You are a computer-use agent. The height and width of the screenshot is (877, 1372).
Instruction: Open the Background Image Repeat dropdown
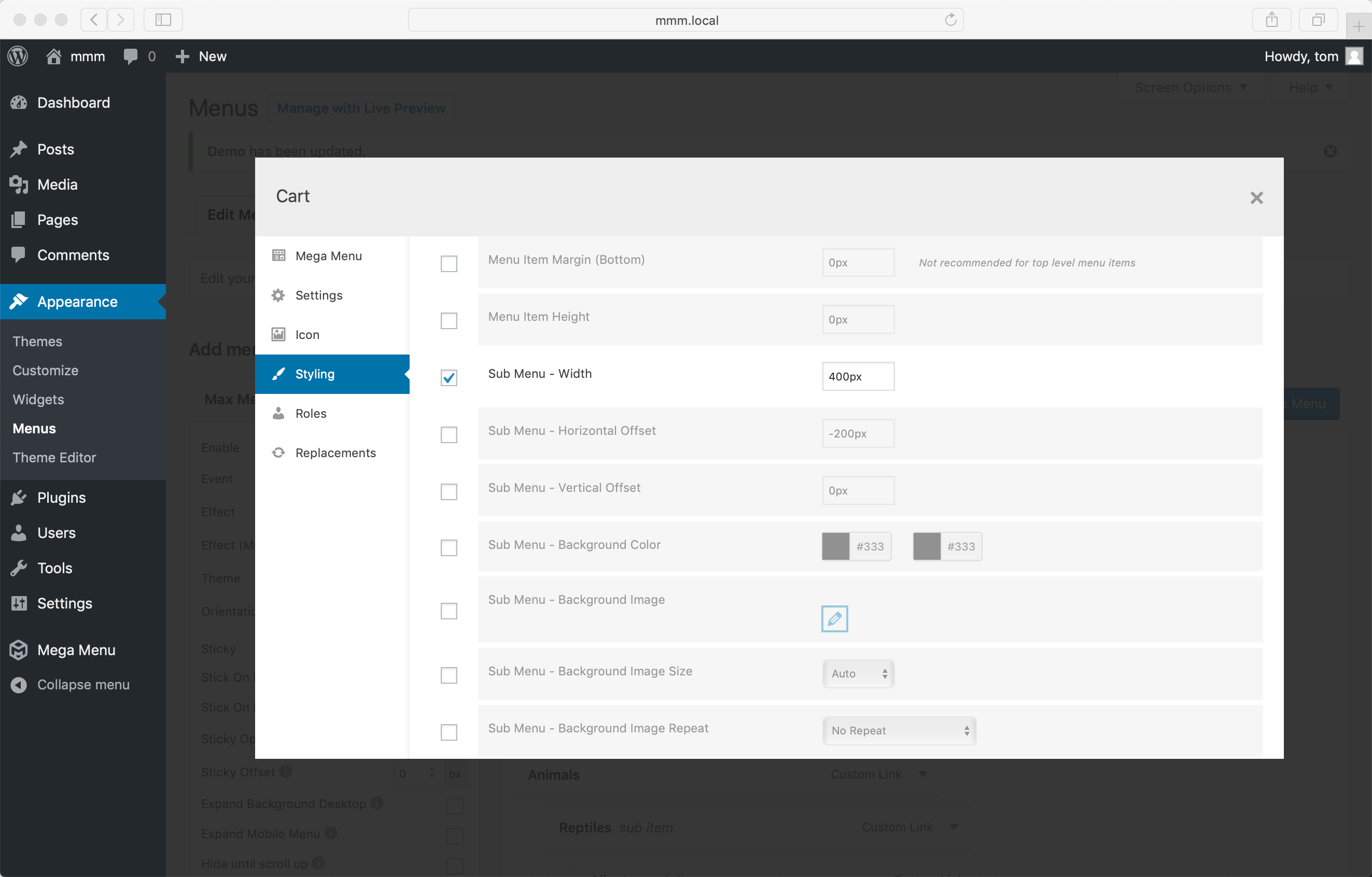click(899, 731)
